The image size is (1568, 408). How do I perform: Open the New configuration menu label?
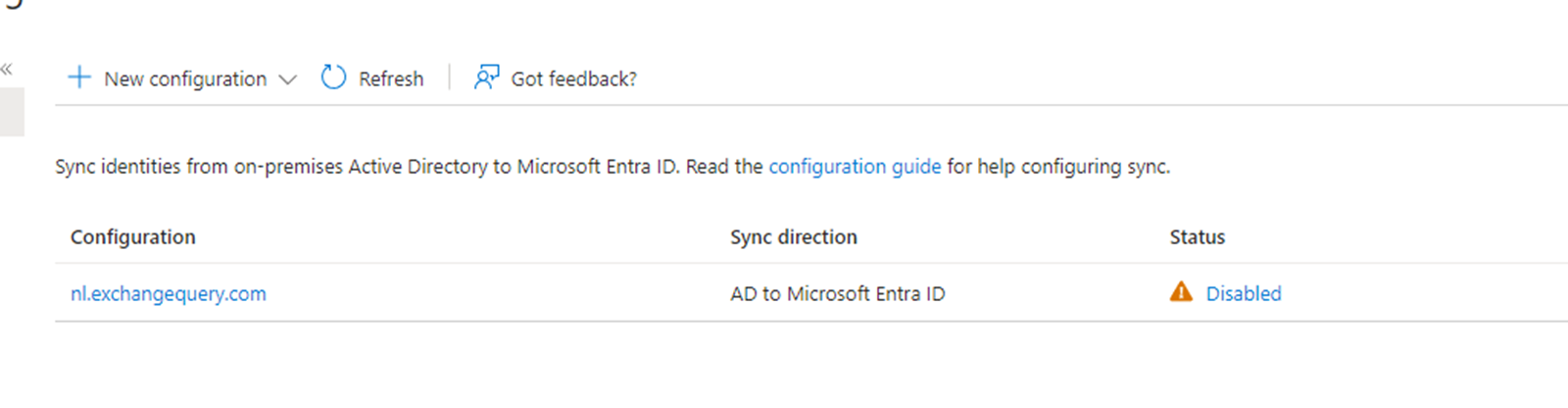pyautogui.click(x=185, y=78)
